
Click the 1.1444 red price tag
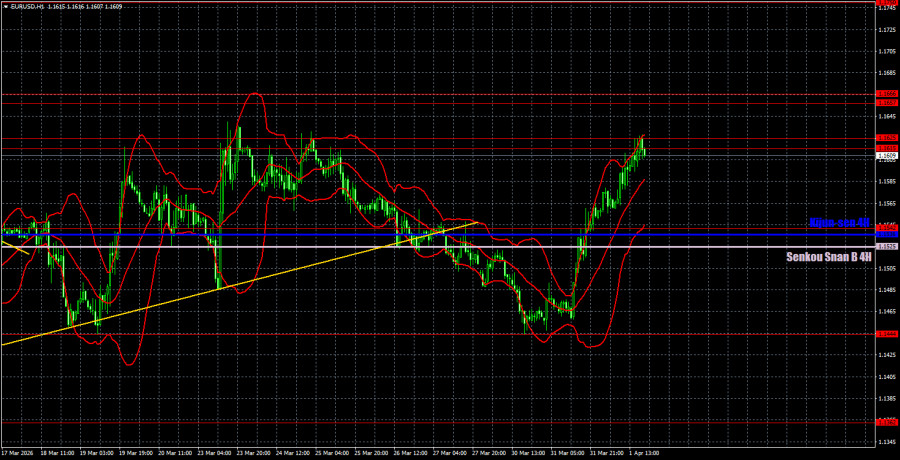887,334
